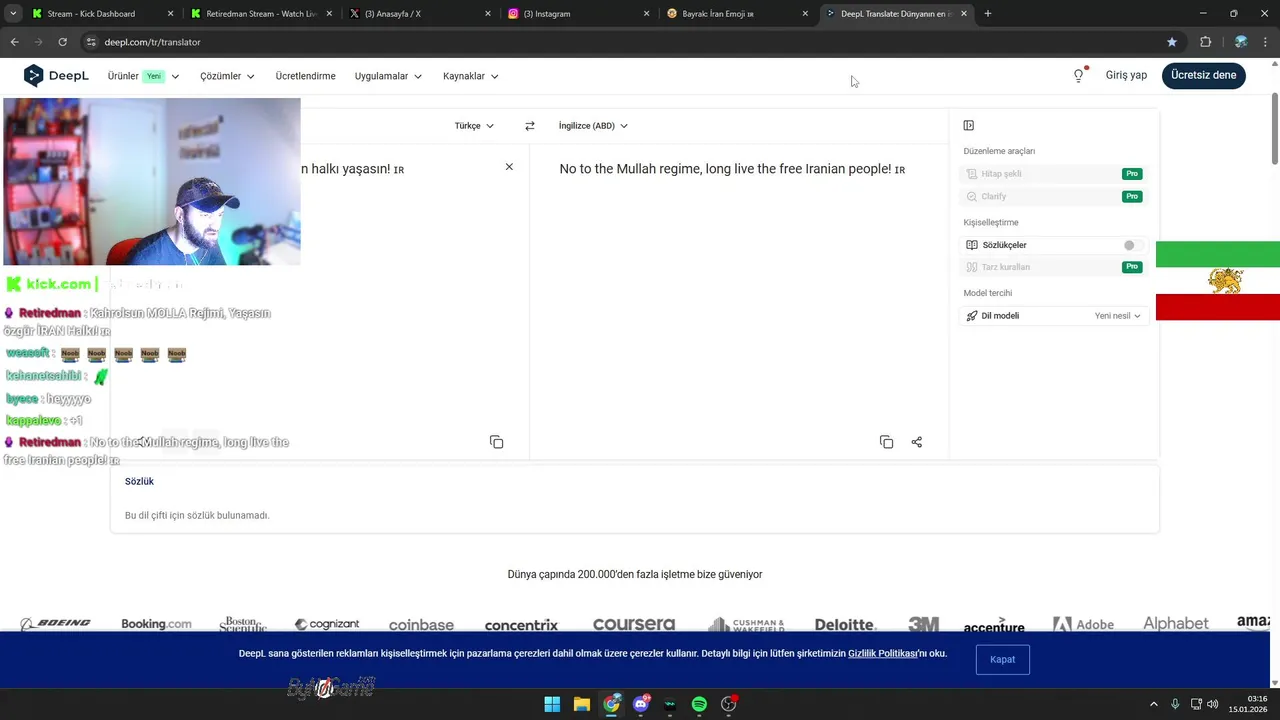
Task: Go back to the previous page
Action: coord(14,42)
